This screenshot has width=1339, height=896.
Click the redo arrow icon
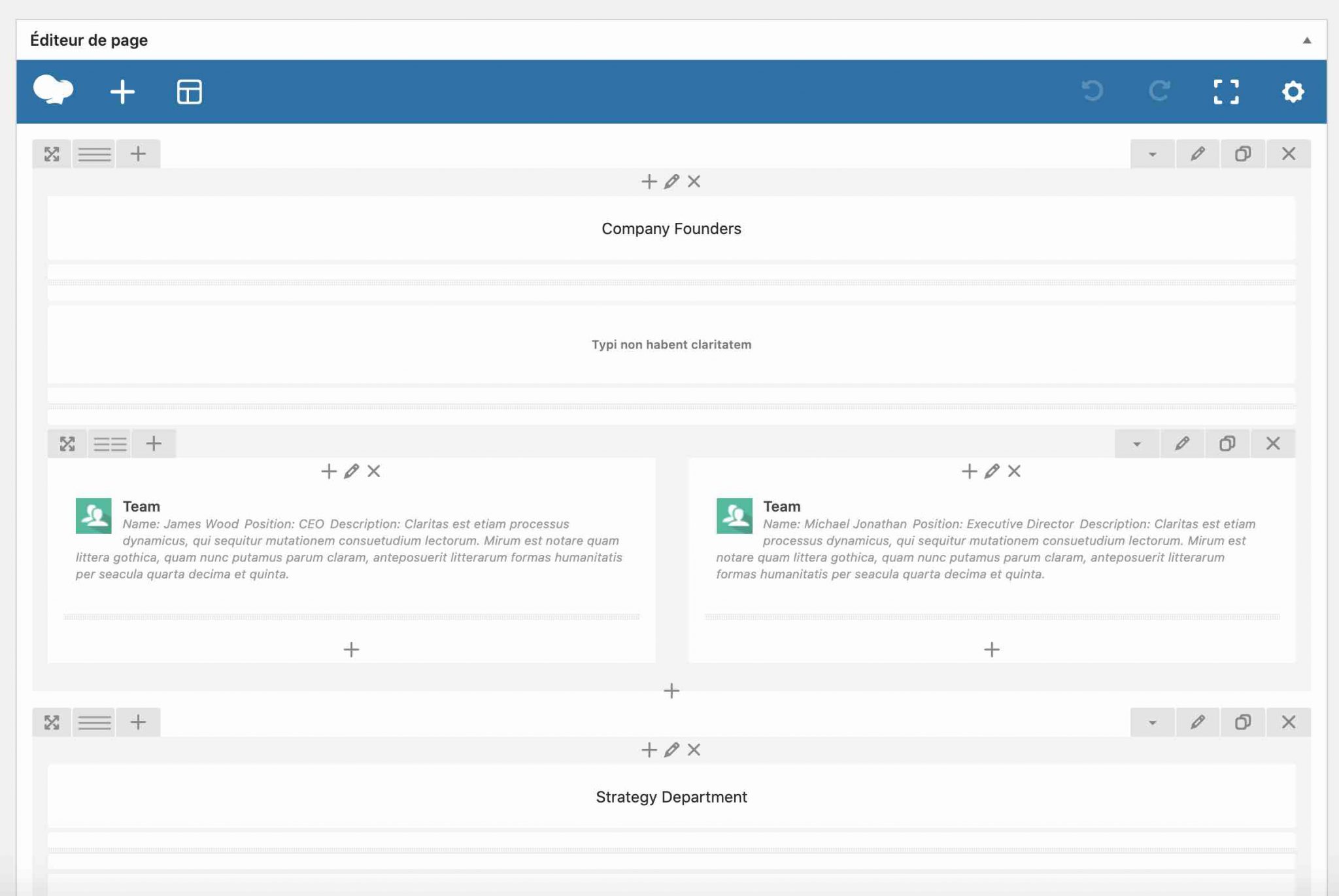(x=1159, y=91)
